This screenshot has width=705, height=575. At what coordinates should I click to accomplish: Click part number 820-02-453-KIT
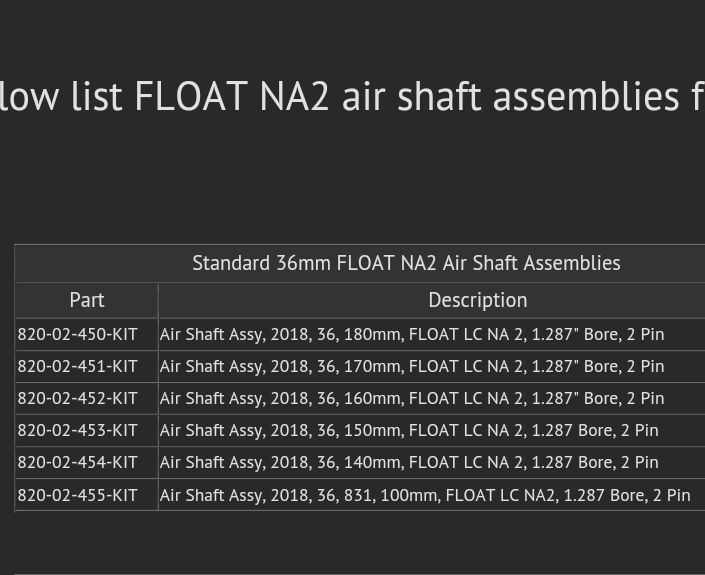pyautogui.click(x=78, y=430)
